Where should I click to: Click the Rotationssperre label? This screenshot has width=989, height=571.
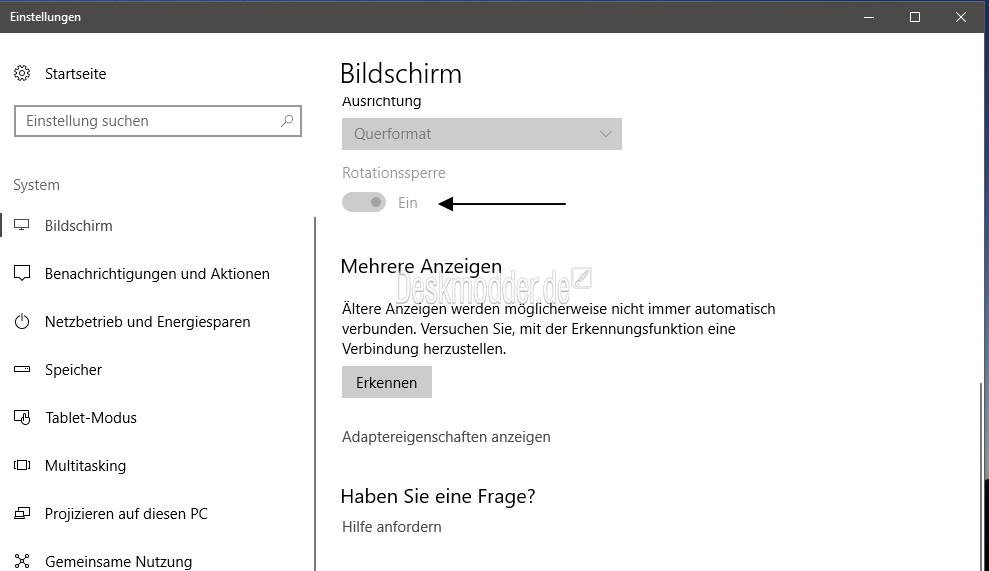click(x=394, y=173)
